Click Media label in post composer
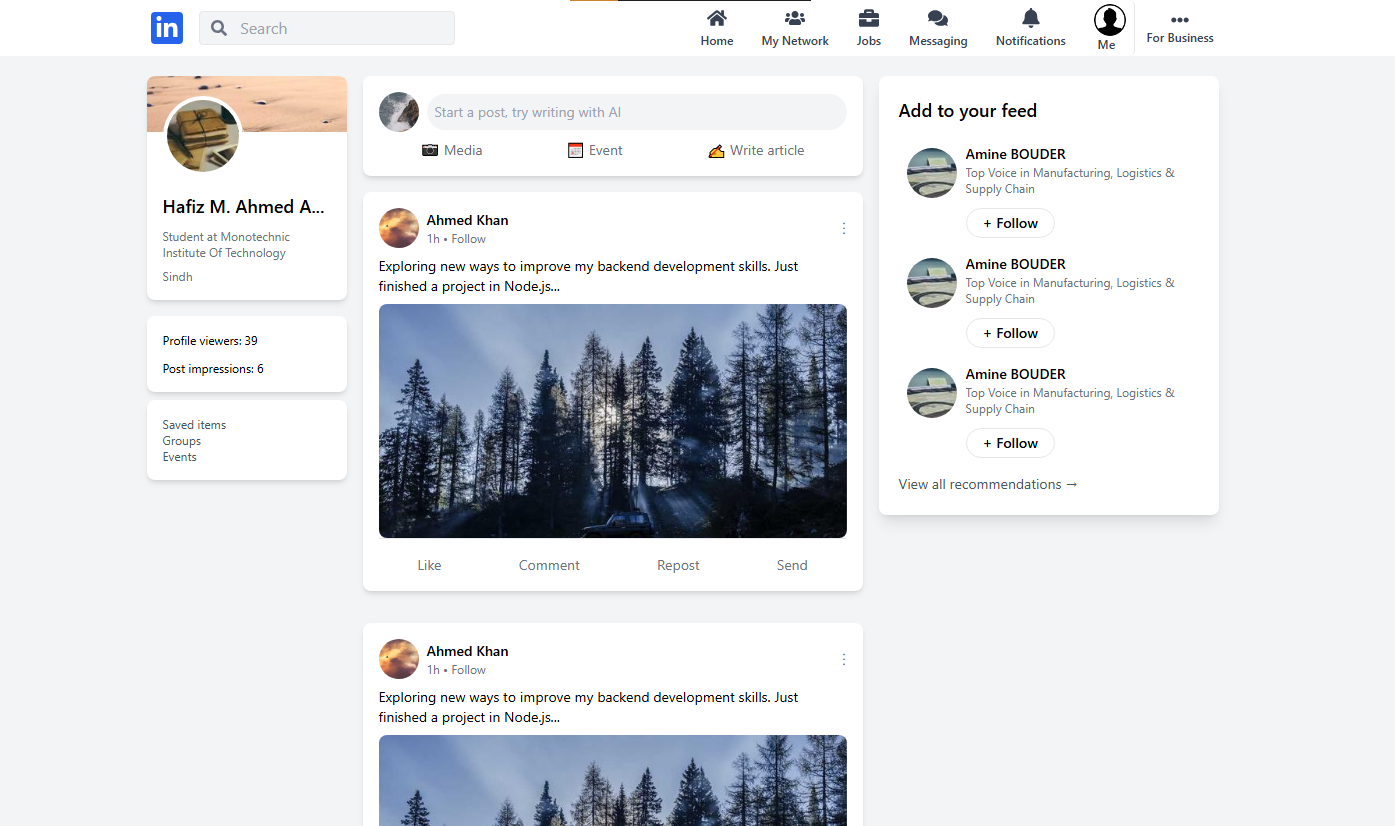Screen dimensions: 1395x826 [463, 150]
